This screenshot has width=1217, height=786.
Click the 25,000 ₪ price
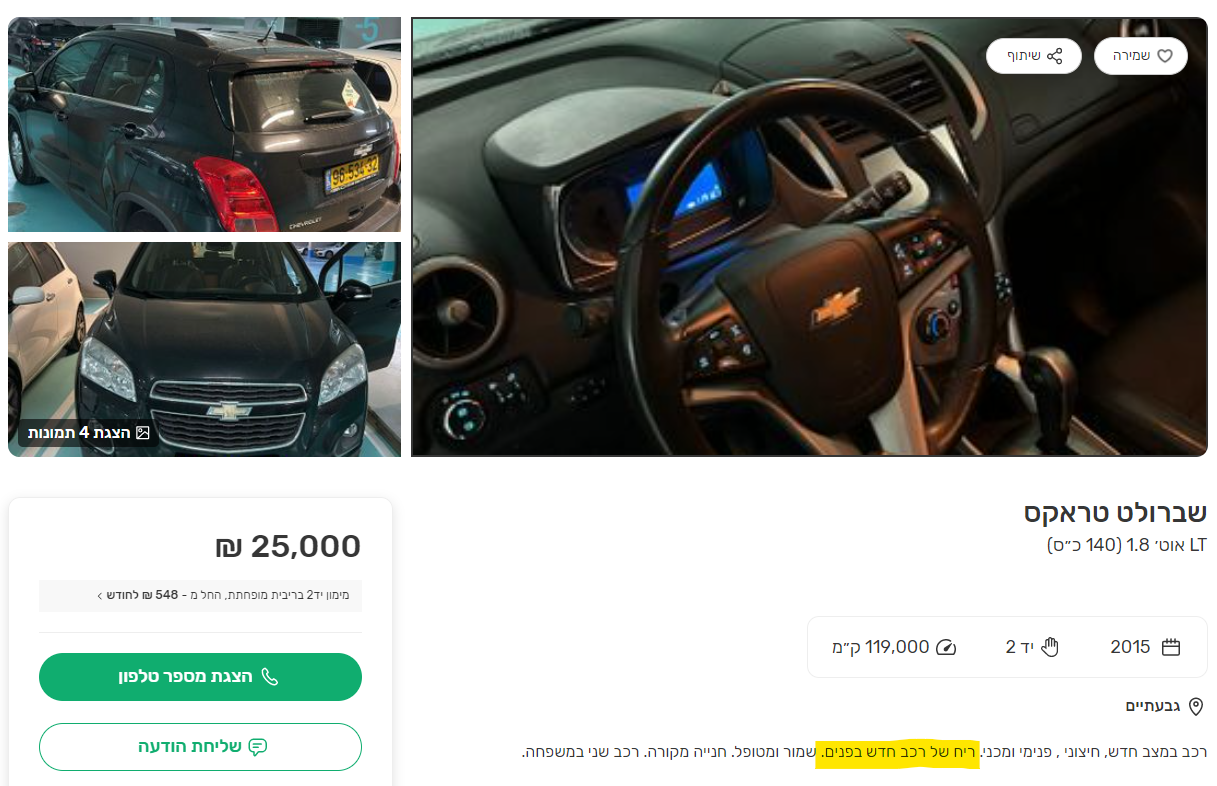[288, 547]
